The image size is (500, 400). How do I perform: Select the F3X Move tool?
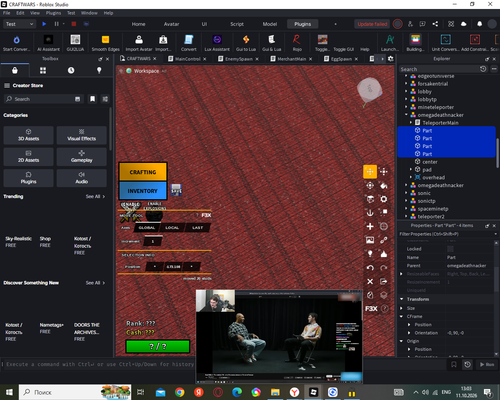(x=370, y=172)
